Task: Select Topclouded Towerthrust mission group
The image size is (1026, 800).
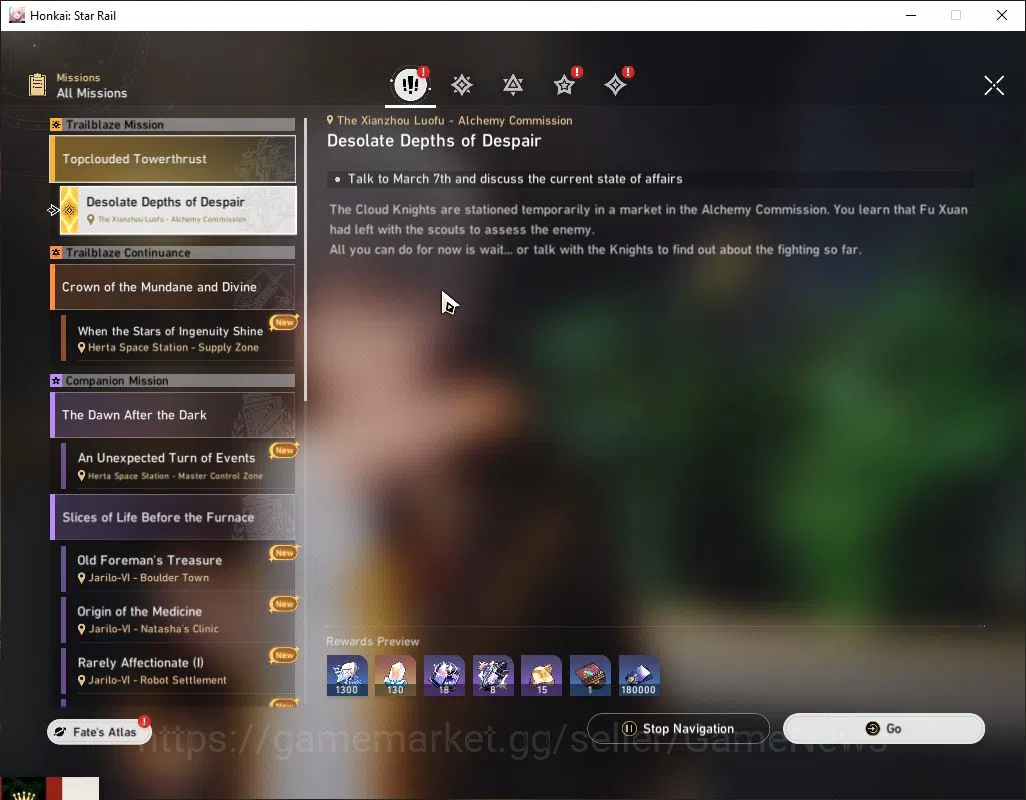Action: (173, 159)
